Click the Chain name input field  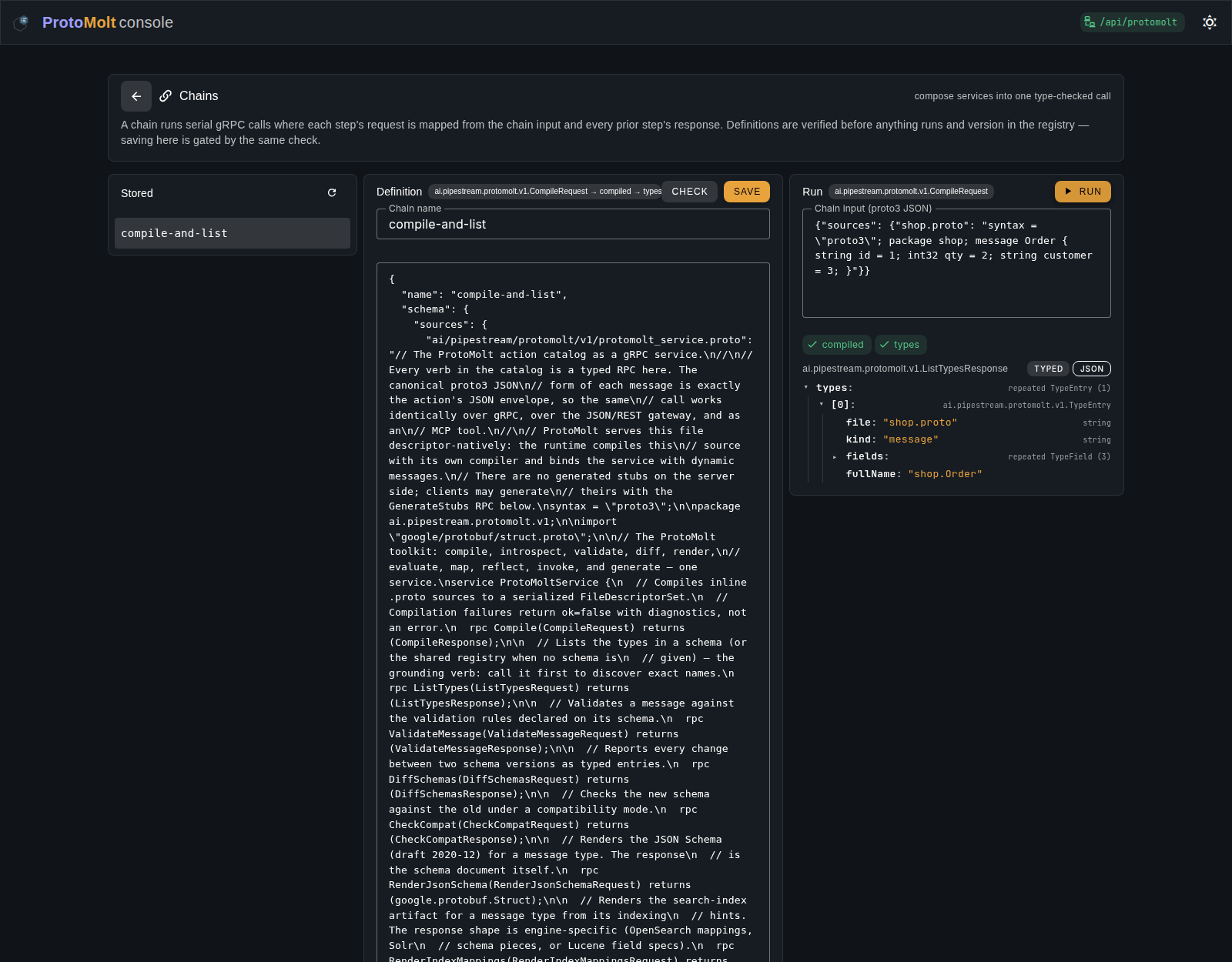573,224
